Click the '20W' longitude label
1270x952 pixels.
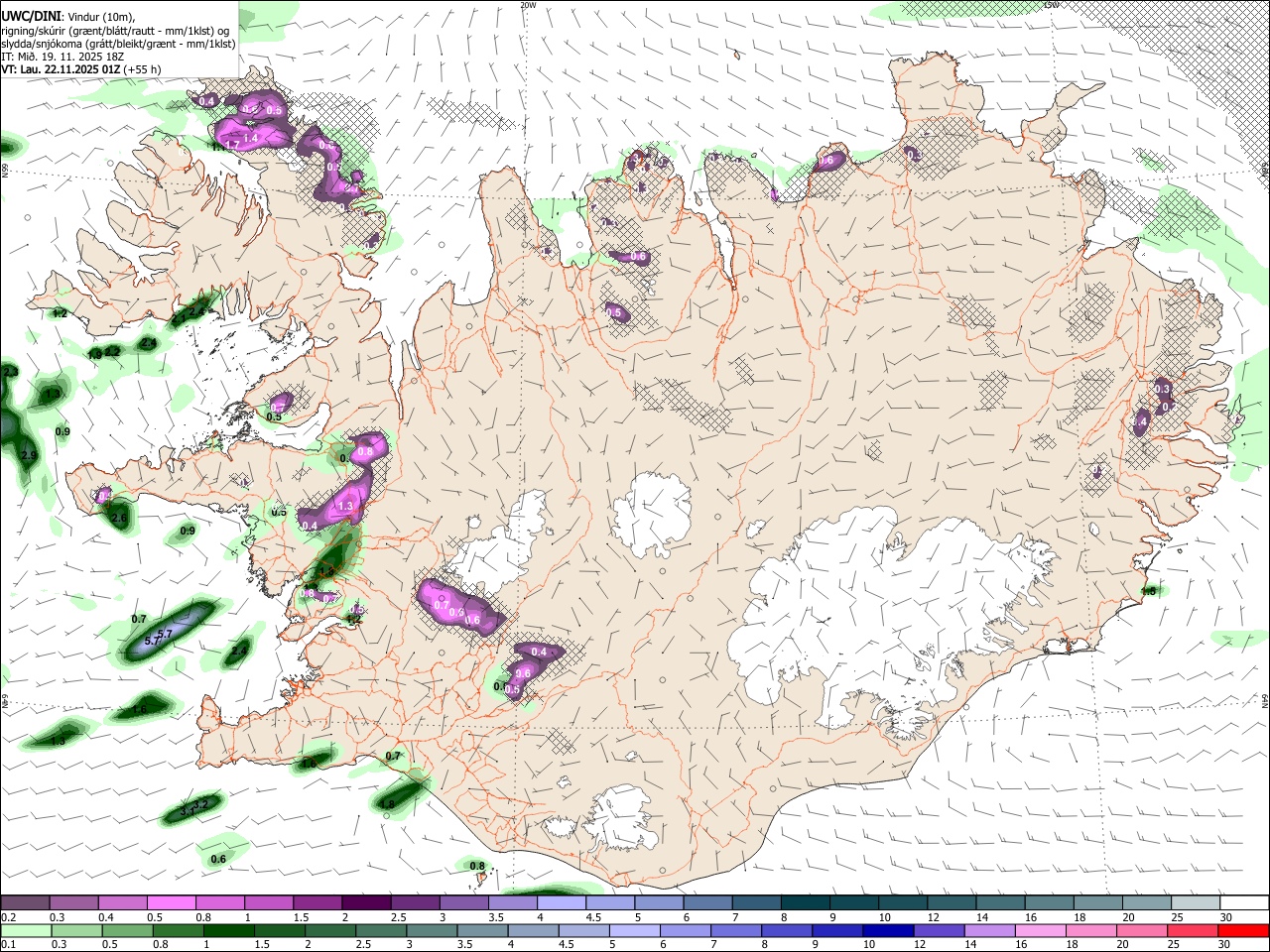click(528, 5)
